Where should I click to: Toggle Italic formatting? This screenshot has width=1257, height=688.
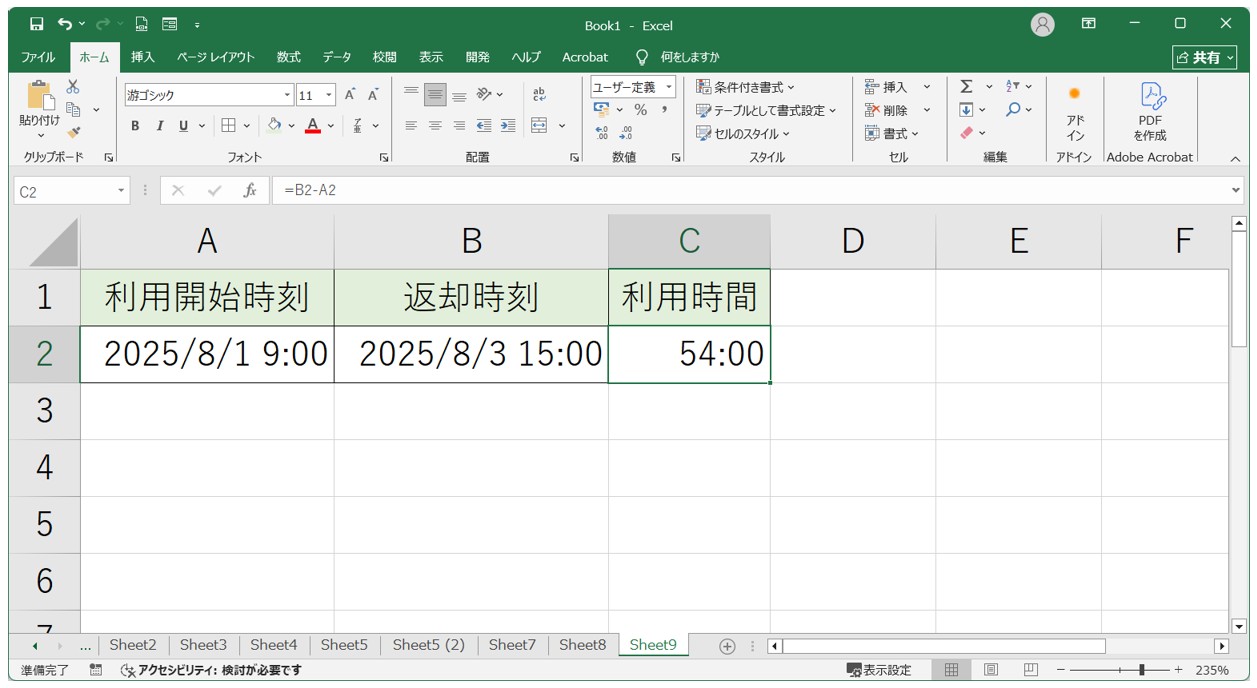(159, 126)
